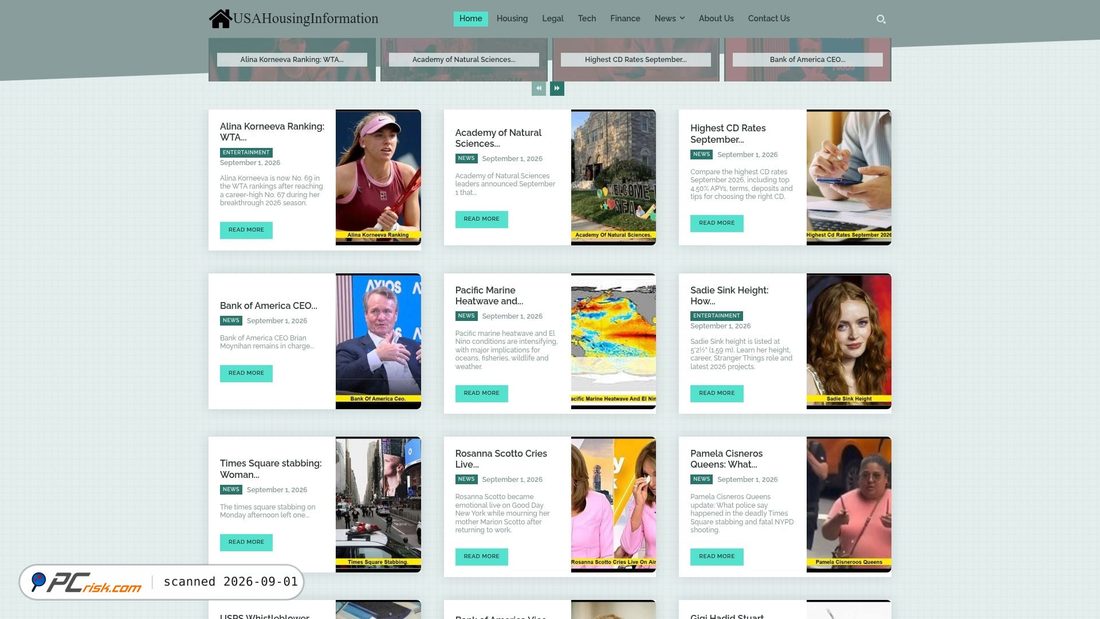Select the Home menu item

click(x=471, y=19)
